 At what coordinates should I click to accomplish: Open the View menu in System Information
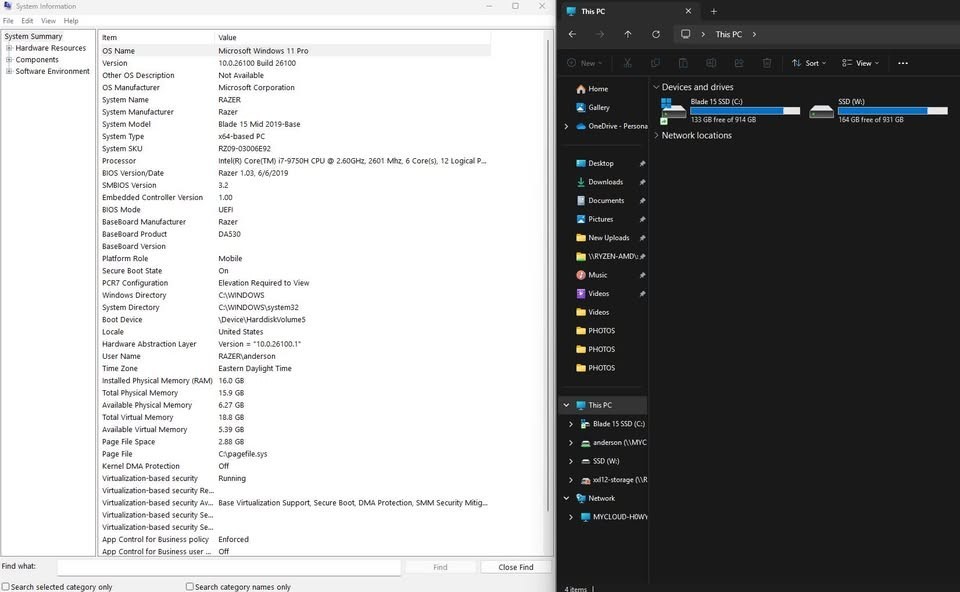48,21
